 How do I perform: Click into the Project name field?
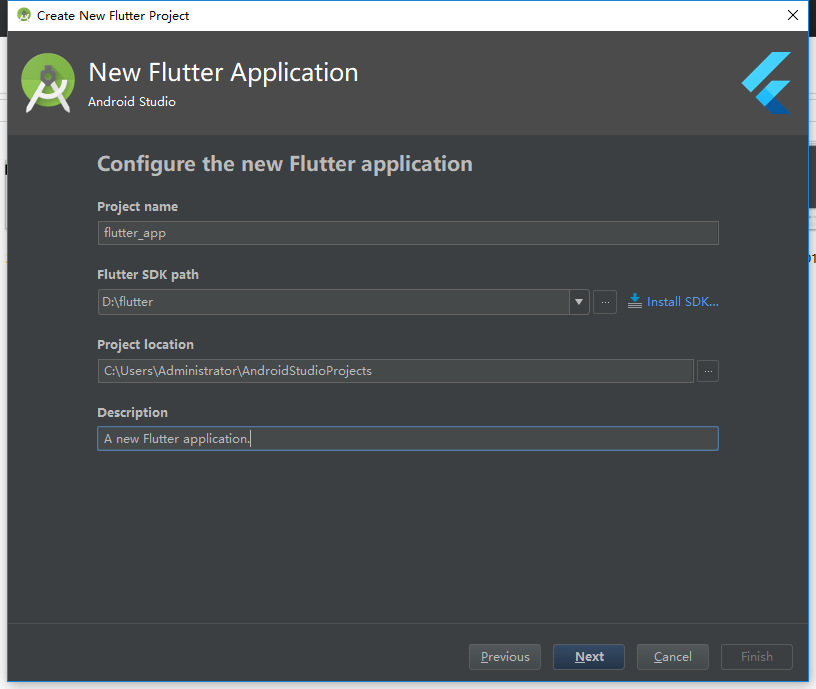pyautogui.click(x=408, y=233)
